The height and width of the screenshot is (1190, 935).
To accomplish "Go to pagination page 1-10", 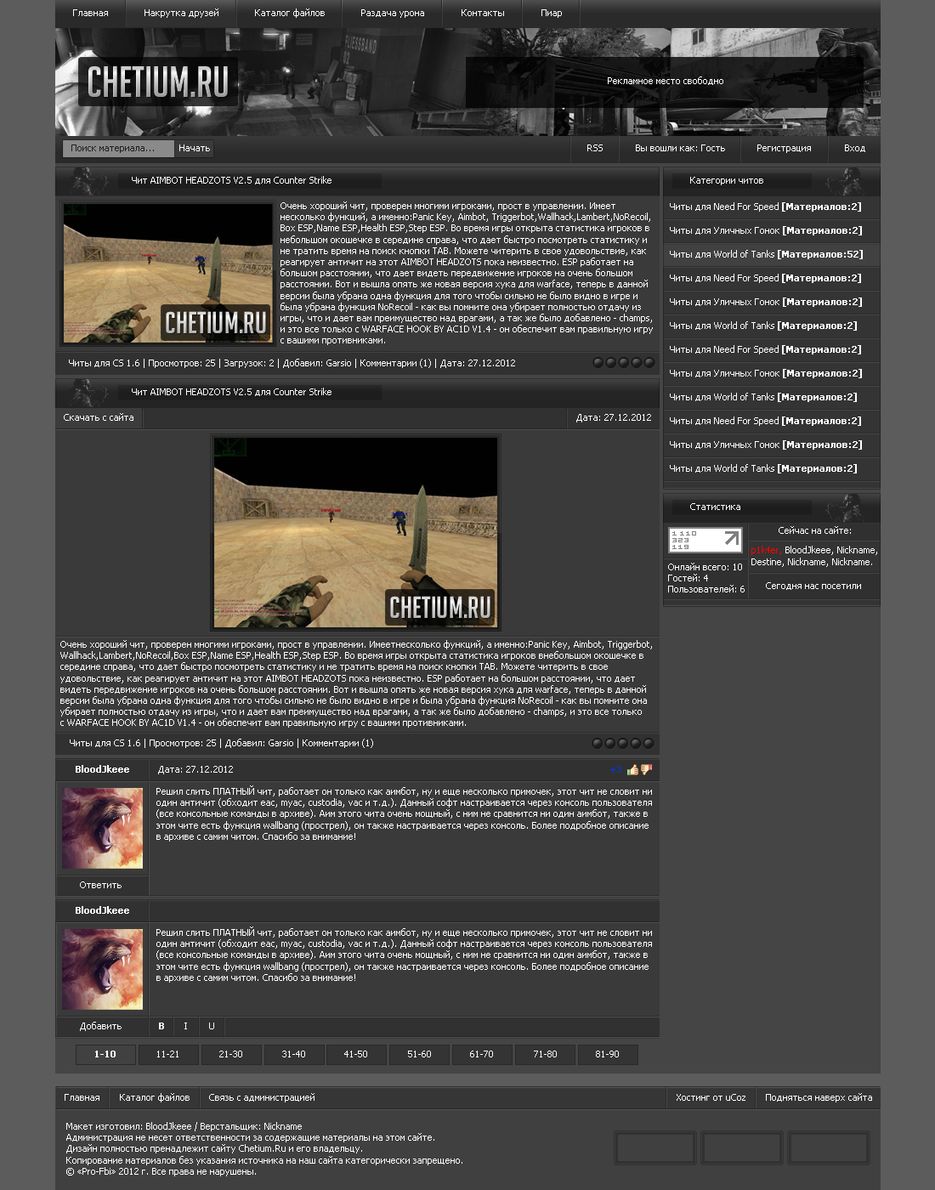I will tap(105, 1054).
